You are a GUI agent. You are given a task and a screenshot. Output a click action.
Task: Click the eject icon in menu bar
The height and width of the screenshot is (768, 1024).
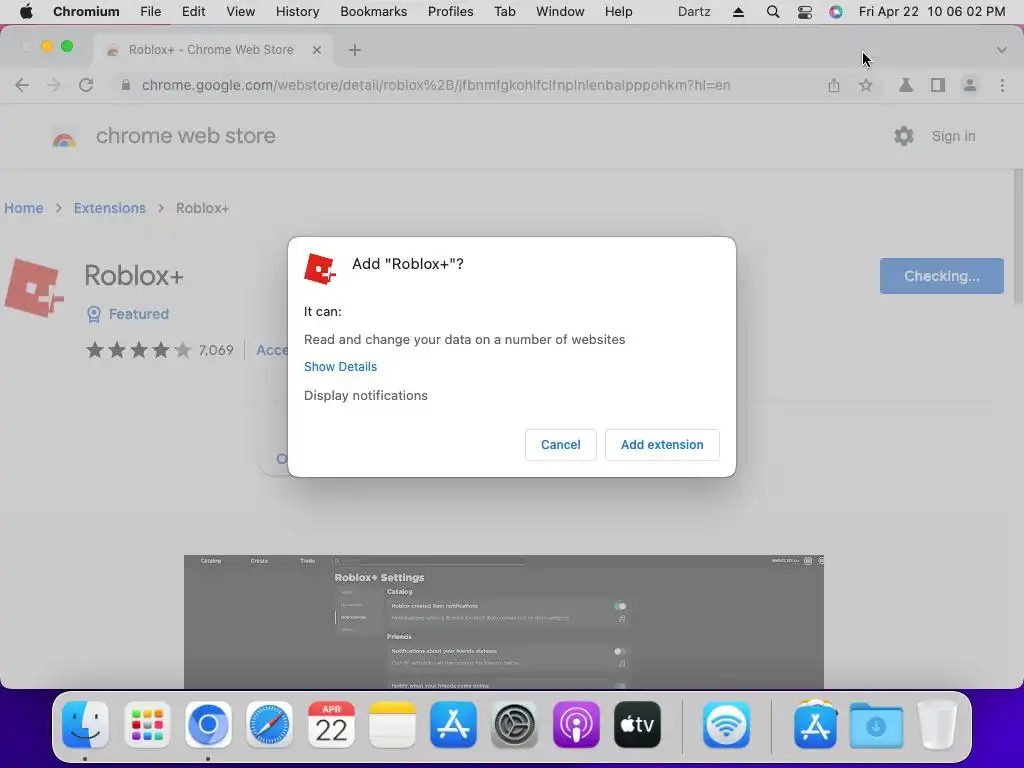(739, 12)
